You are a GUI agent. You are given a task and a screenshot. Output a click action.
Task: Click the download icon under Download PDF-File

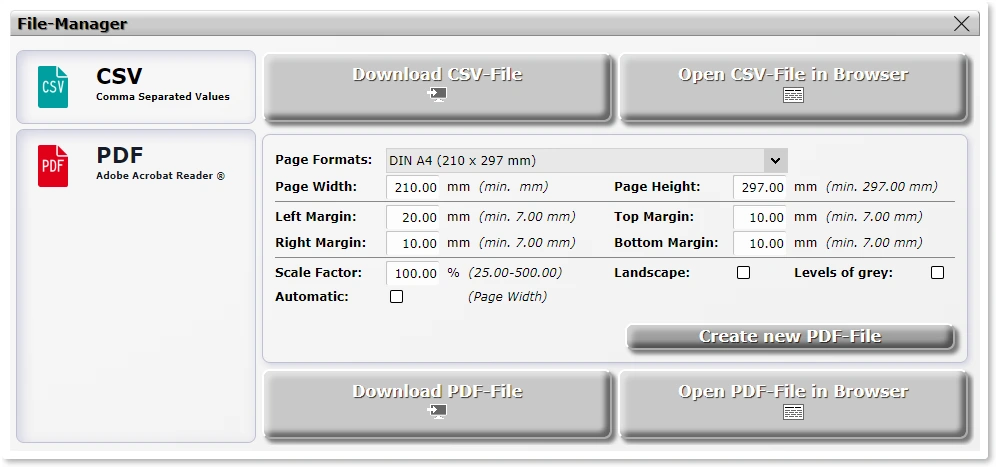click(x=437, y=412)
